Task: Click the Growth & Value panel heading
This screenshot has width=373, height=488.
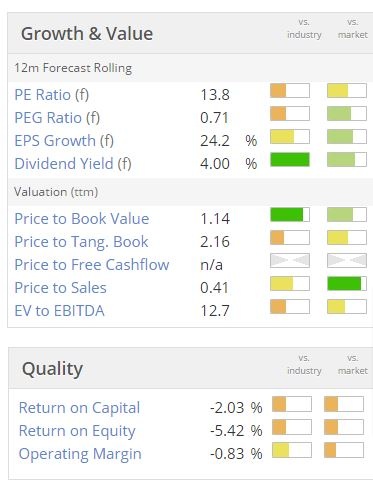Action: (87, 34)
